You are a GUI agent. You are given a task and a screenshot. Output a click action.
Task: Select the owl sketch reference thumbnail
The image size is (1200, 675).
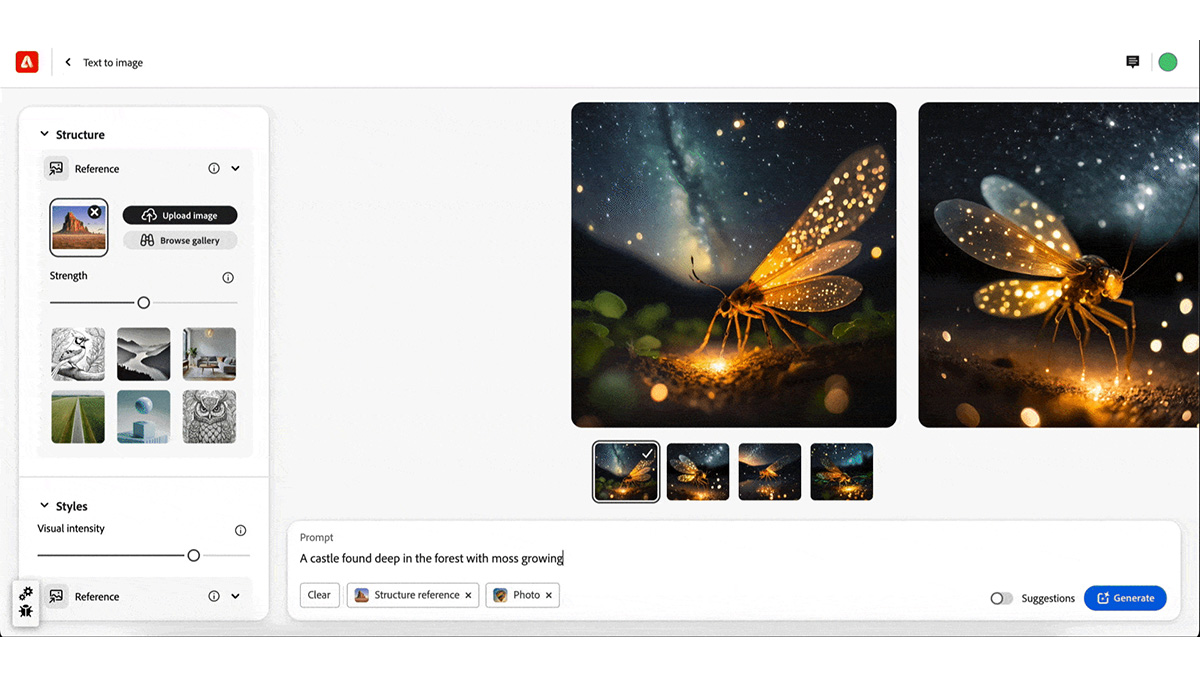(210, 417)
